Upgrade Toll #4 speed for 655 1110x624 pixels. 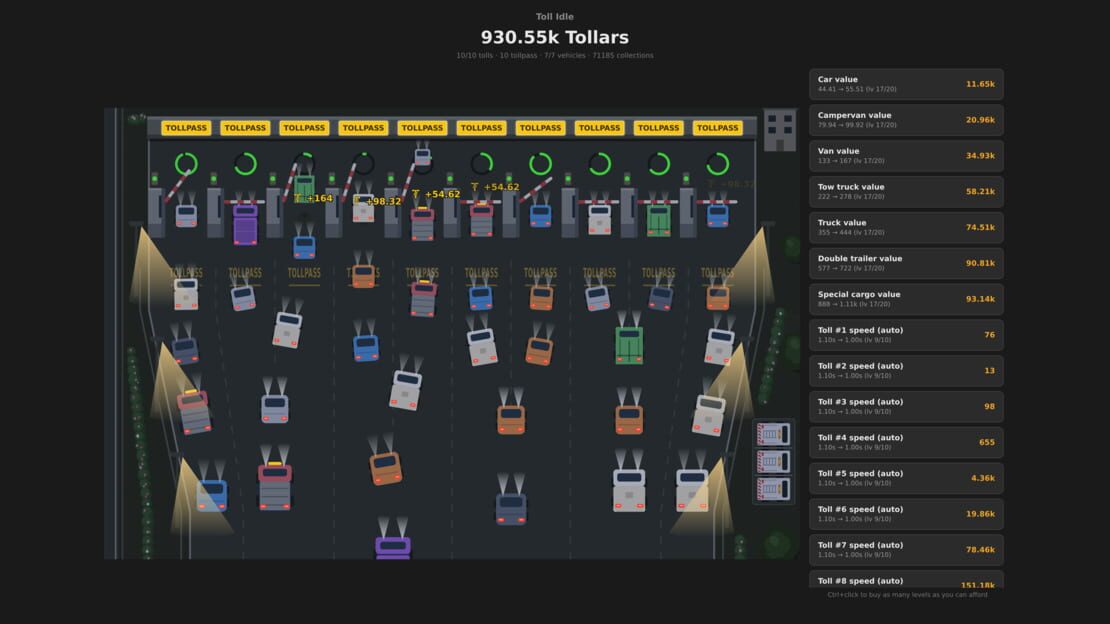pos(906,442)
